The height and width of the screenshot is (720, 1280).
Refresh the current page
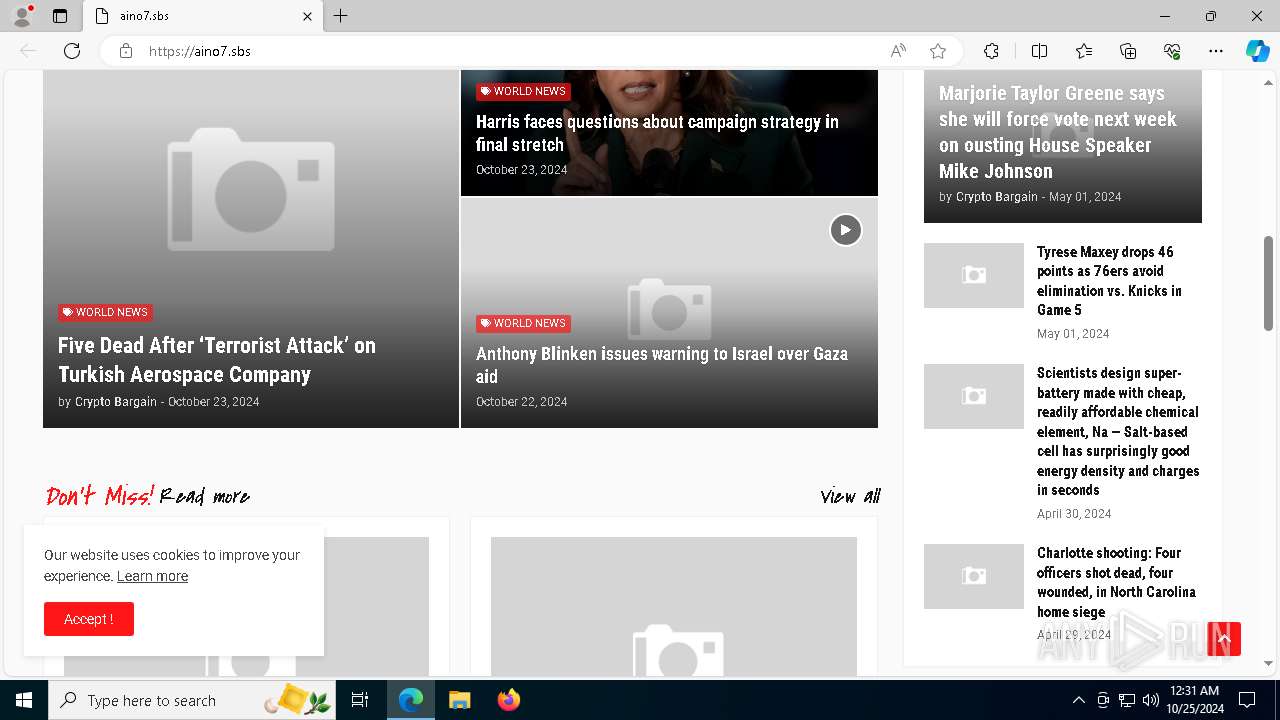[x=72, y=51]
